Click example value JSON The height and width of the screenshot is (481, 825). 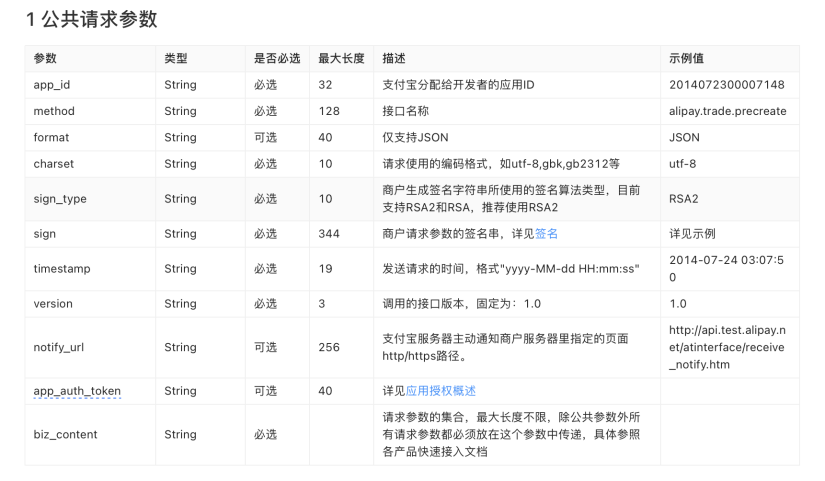pos(685,137)
